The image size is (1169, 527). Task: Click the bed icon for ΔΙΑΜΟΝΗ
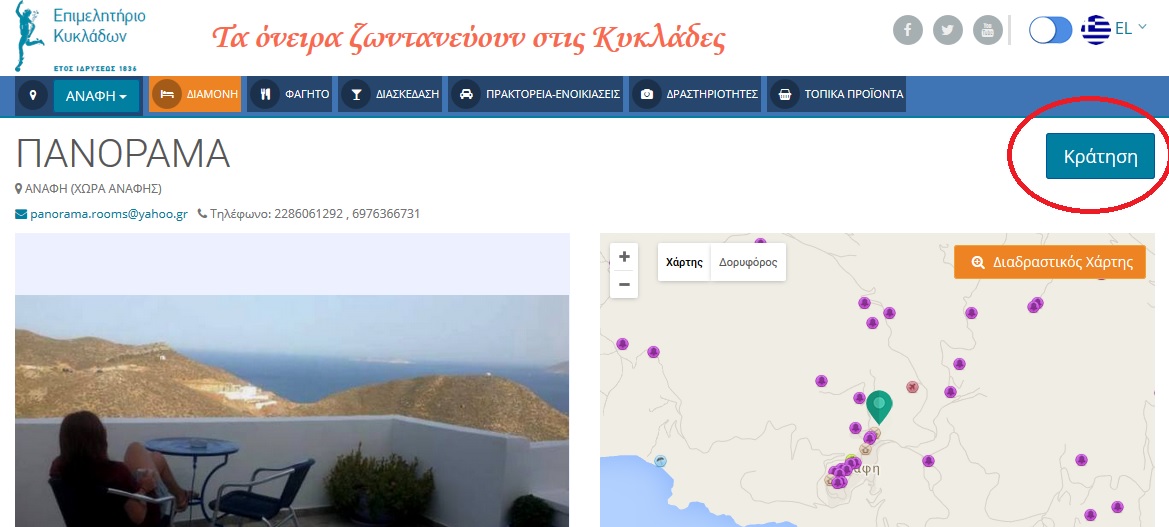[x=167, y=95]
